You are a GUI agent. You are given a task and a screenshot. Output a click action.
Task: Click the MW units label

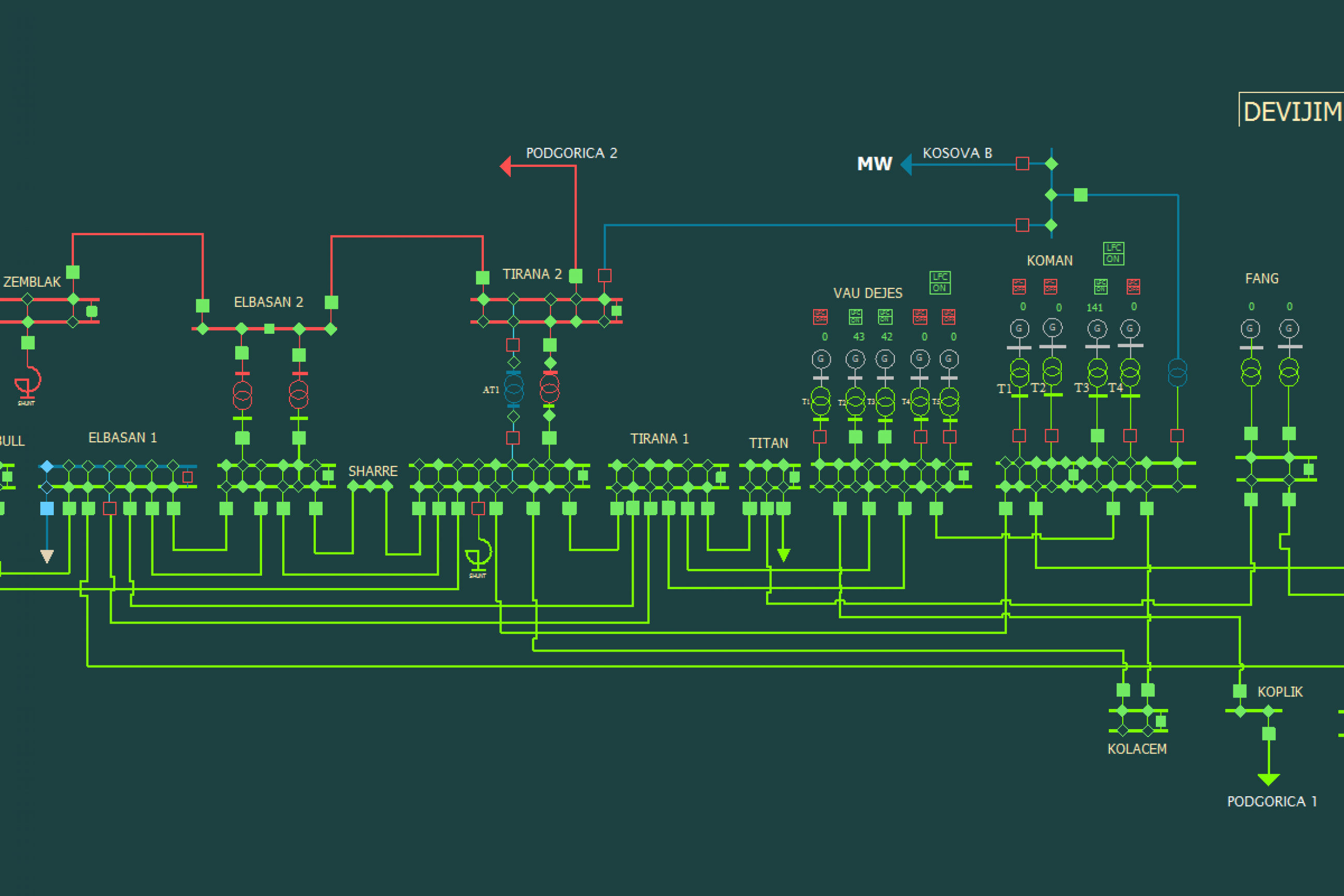[874, 164]
